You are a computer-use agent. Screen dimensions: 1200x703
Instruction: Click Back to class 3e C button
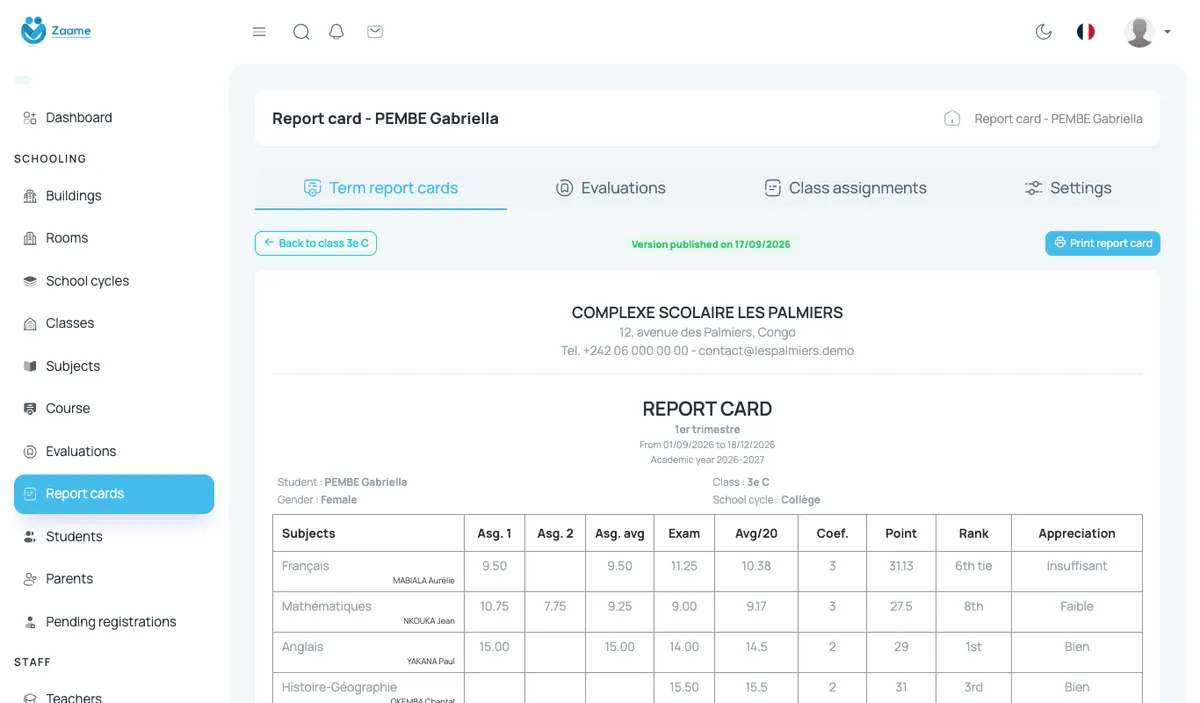[316, 243]
